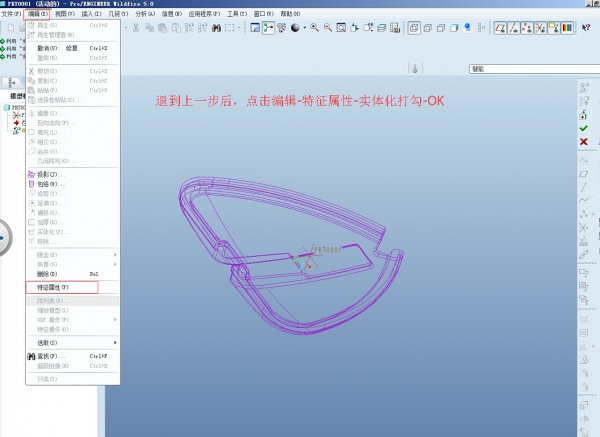Expand the 选取 (Select) submenu arrow

point(115,342)
